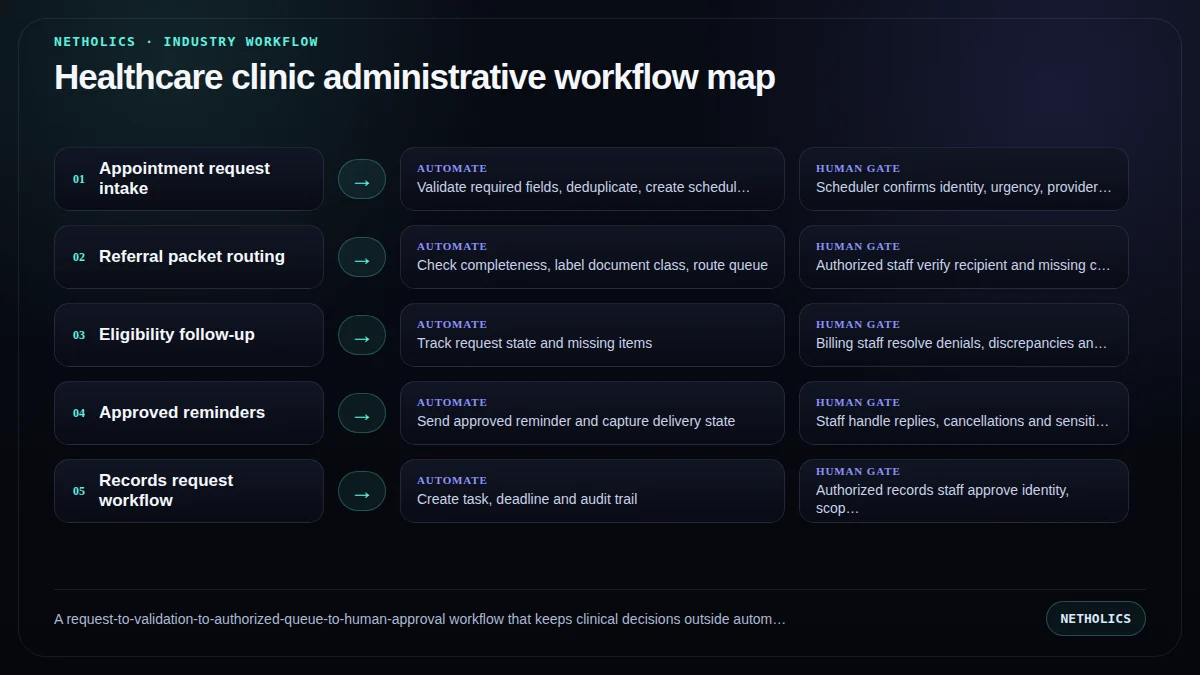
Task: Click the arrow icon beside Referral packet routing
Action: [362, 257]
